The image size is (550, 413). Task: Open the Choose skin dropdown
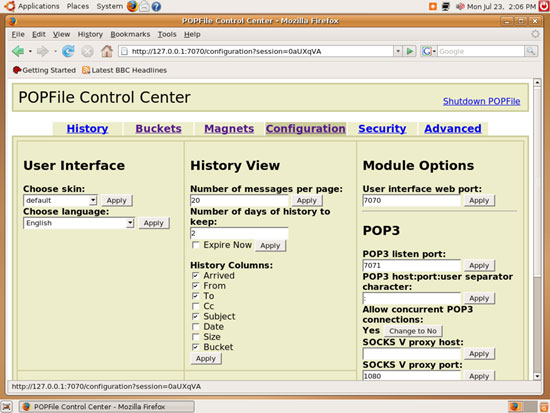60,200
